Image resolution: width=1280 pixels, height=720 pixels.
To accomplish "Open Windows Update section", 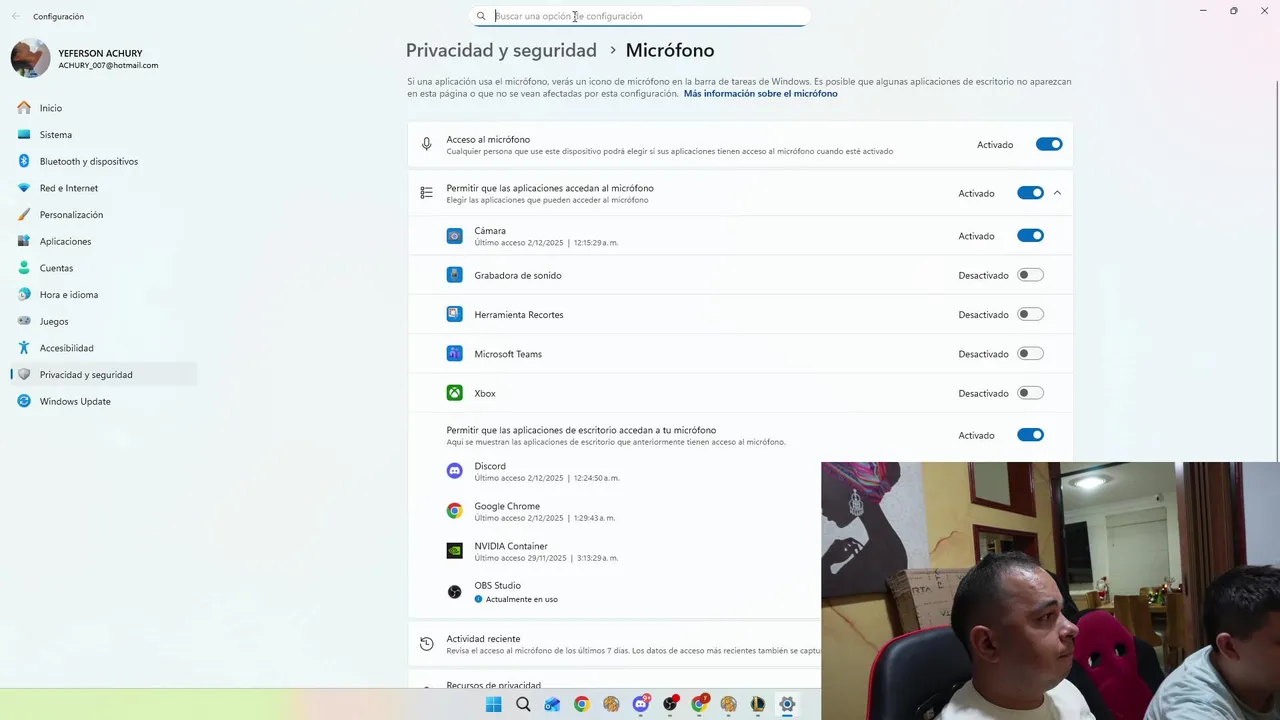I will point(104,401).
